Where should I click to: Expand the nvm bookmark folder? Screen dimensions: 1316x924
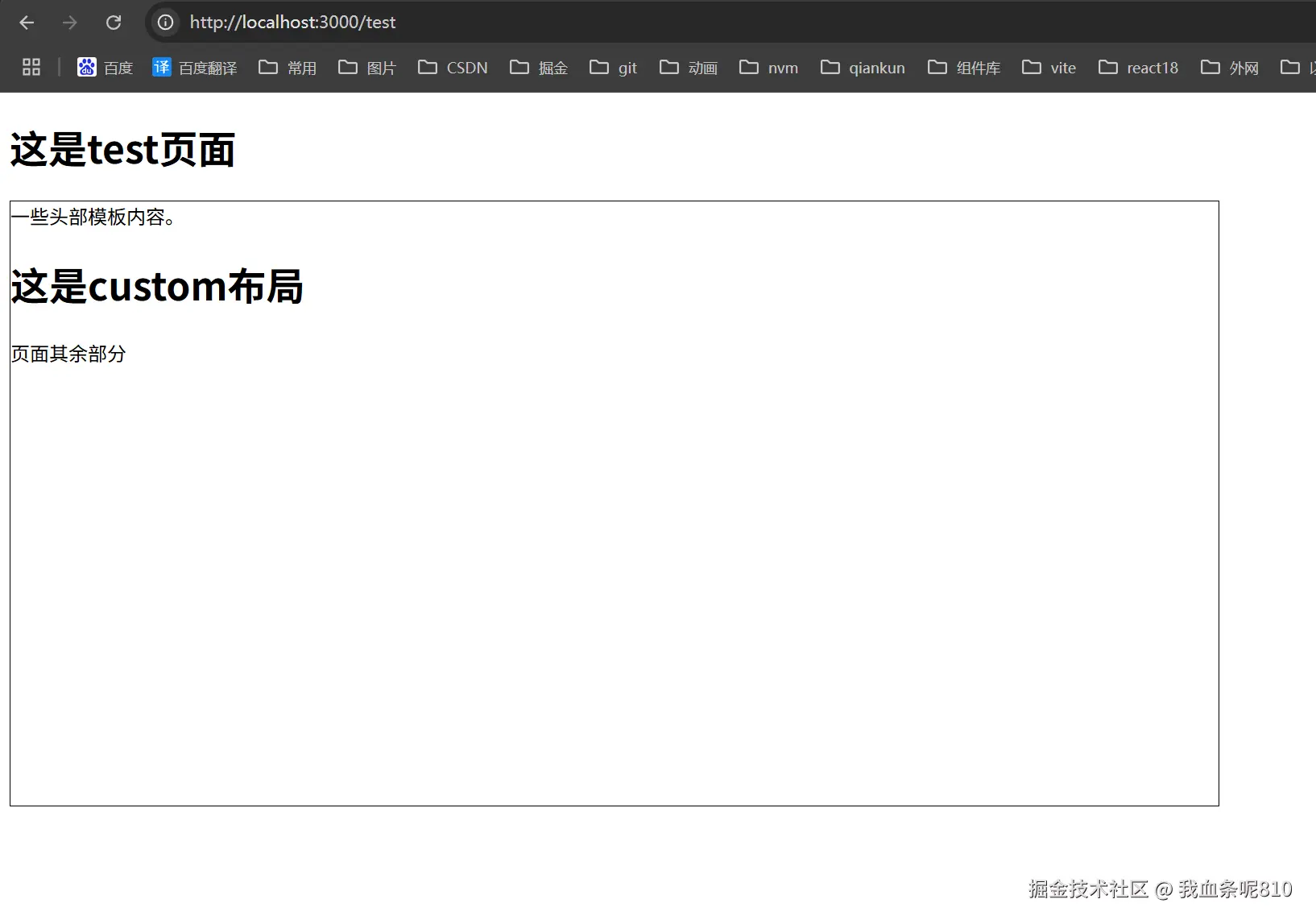click(x=769, y=68)
